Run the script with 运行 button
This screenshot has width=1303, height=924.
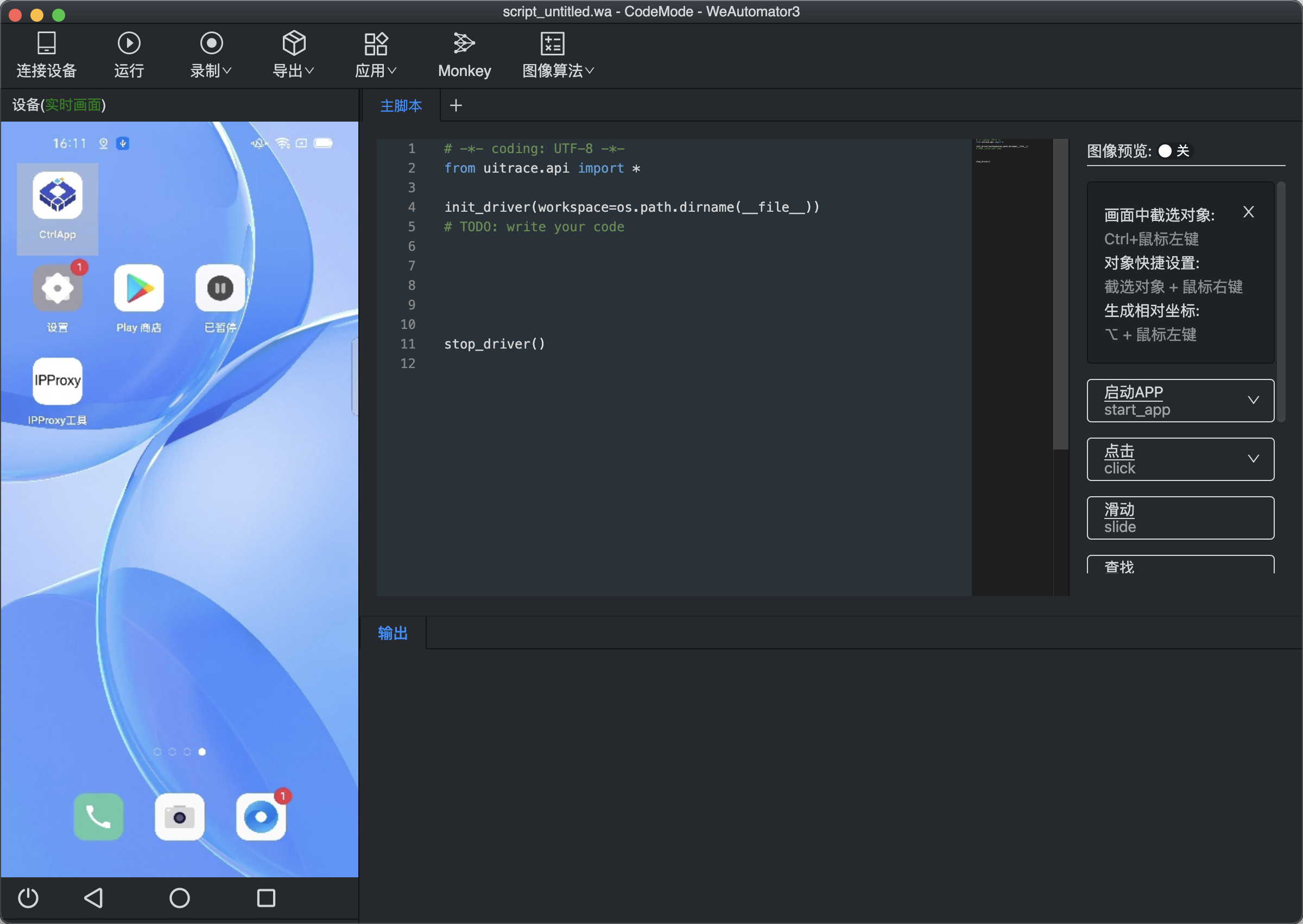pyautogui.click(x=129, y=55)
